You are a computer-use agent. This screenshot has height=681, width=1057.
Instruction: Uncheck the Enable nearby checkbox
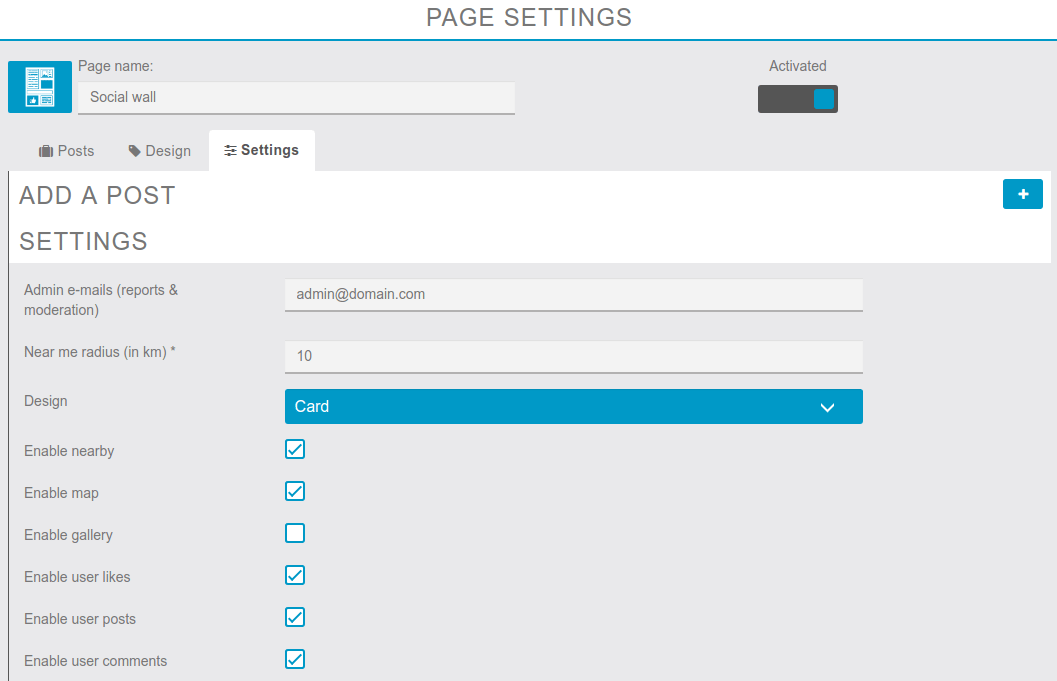(x=295, y=449)
